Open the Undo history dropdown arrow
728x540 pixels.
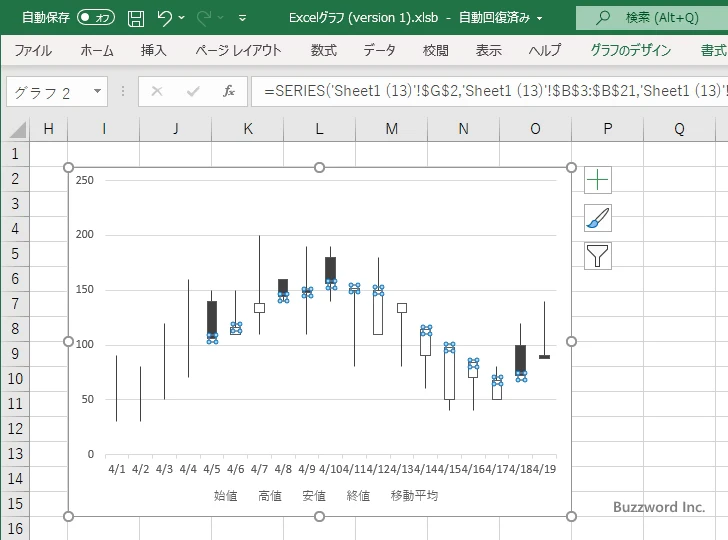pyautogui.click(x=182, y=18)
